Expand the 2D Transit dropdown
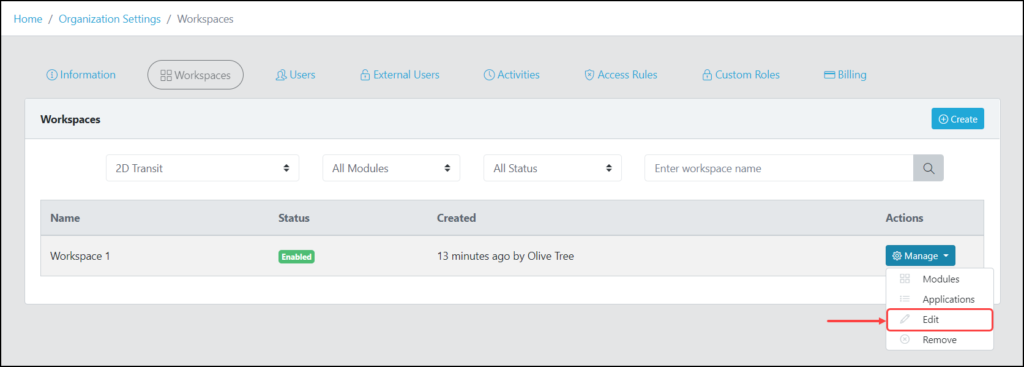 [x=202, y=168]
